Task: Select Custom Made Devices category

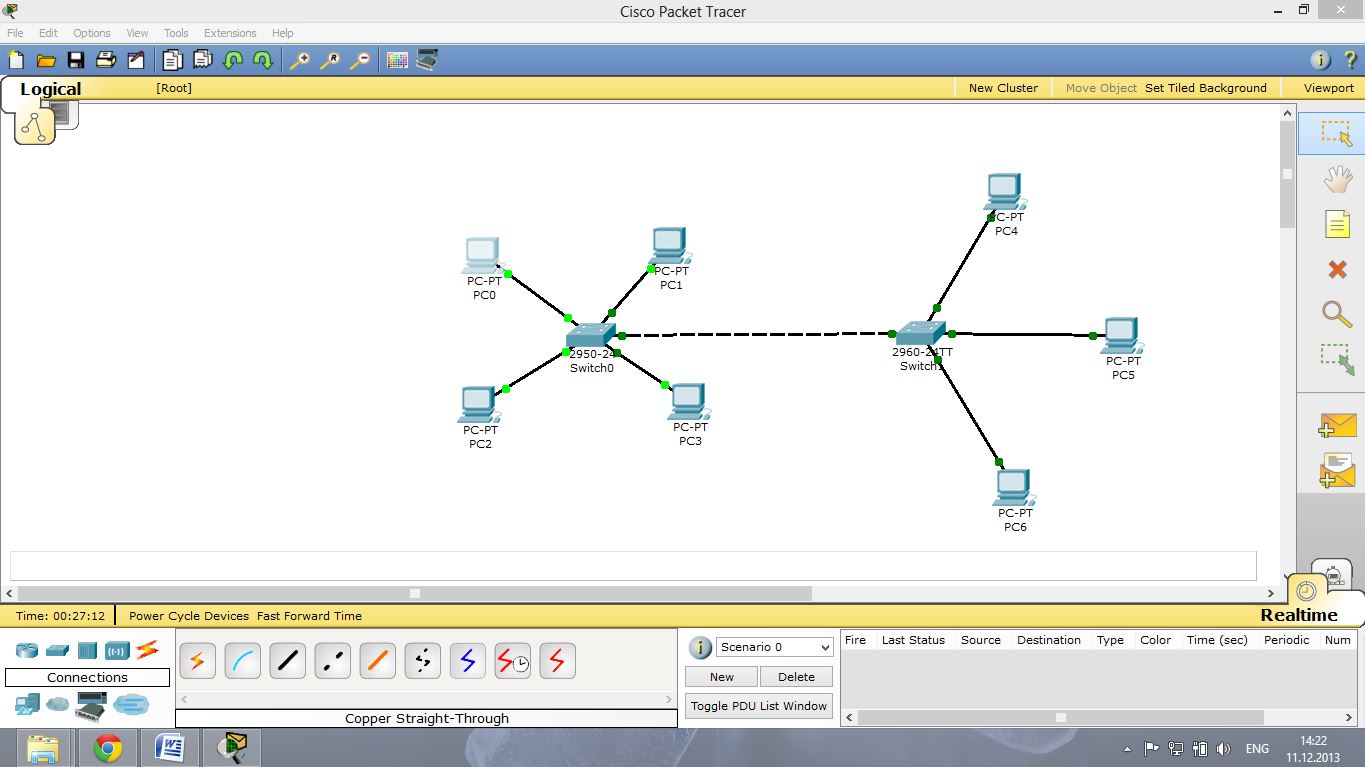Action: [x=90, y=705]
